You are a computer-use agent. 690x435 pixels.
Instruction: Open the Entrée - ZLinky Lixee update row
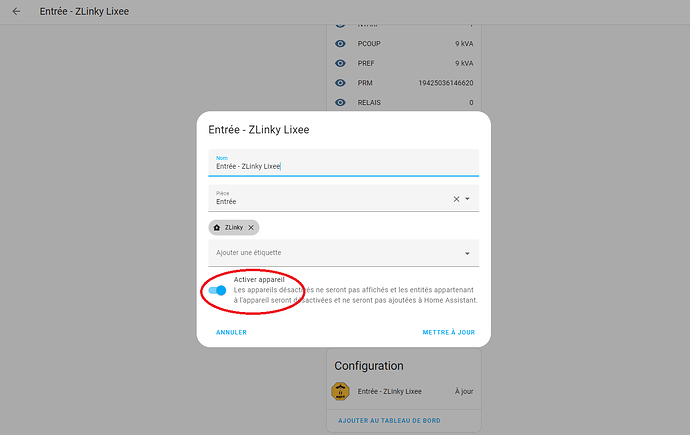(x=404, y=391)
